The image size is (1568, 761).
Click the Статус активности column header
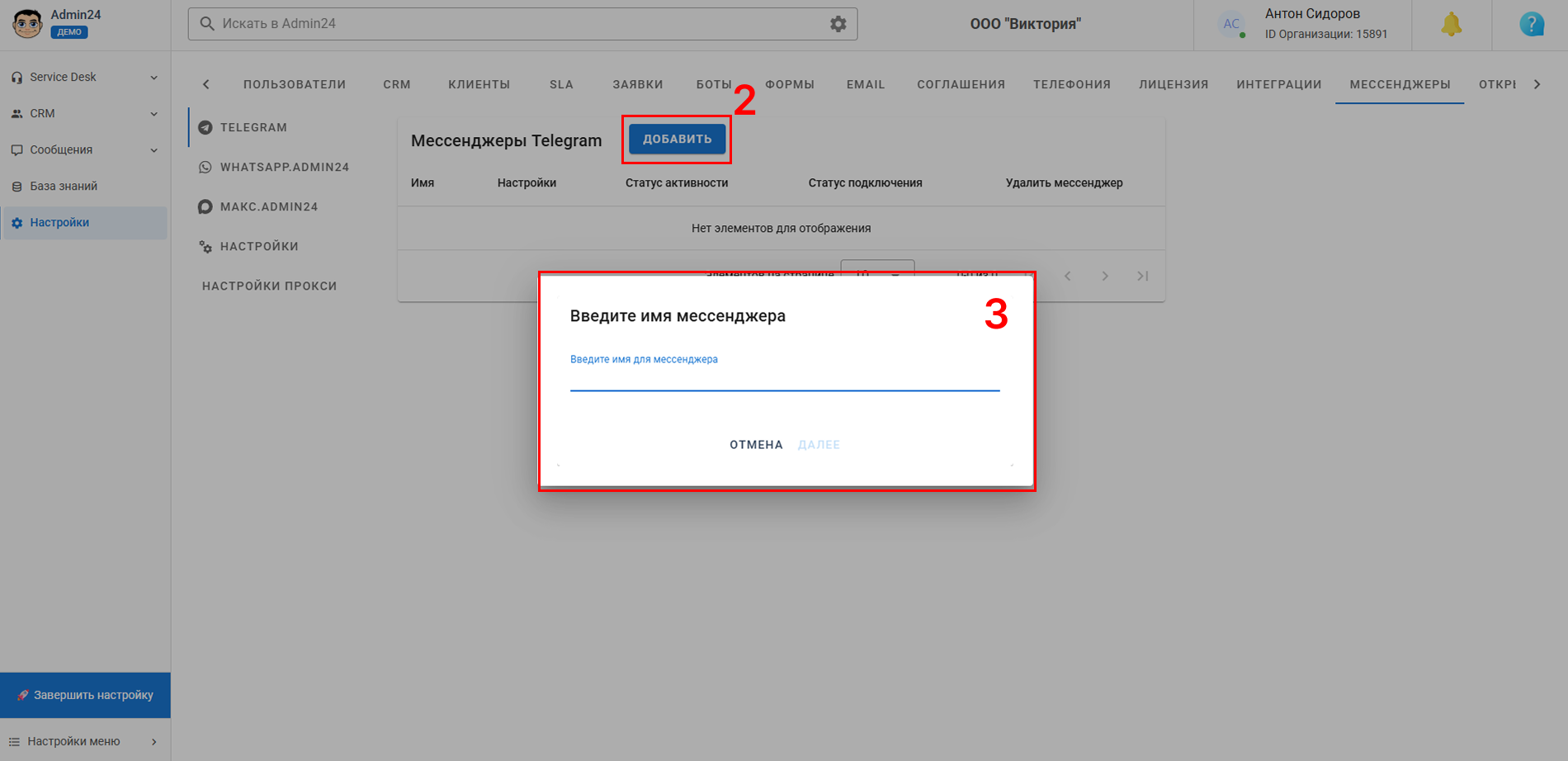(x=677, y=183)
